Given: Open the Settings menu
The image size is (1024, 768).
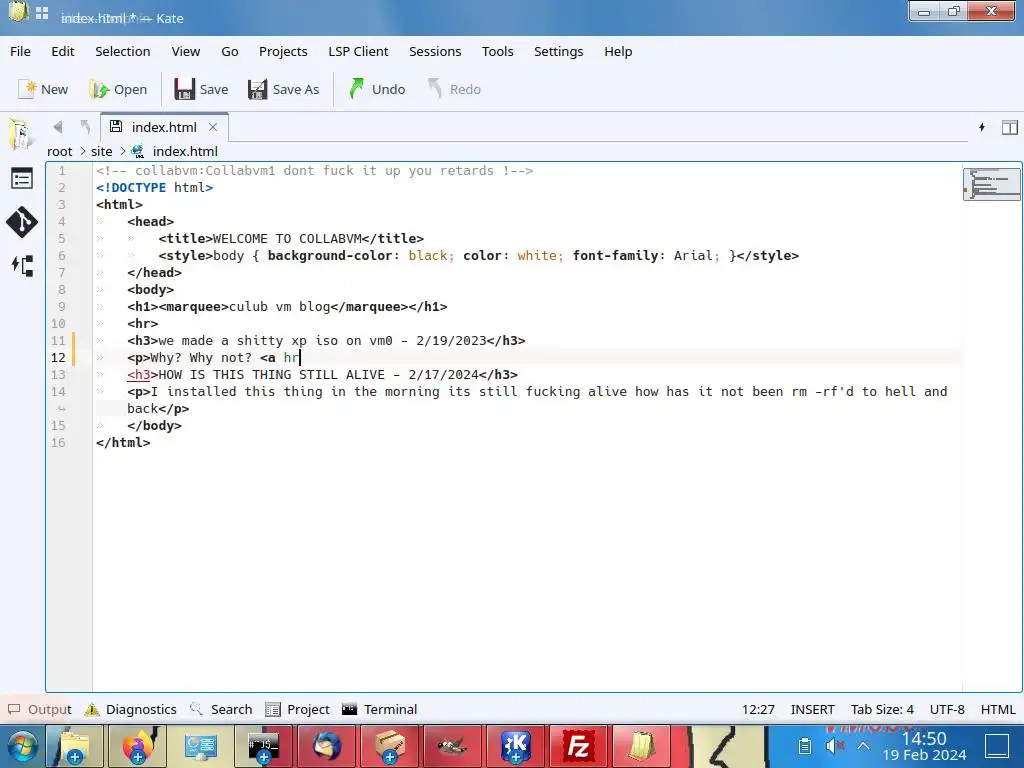Looking at the screenshot, I should point(558,52).
